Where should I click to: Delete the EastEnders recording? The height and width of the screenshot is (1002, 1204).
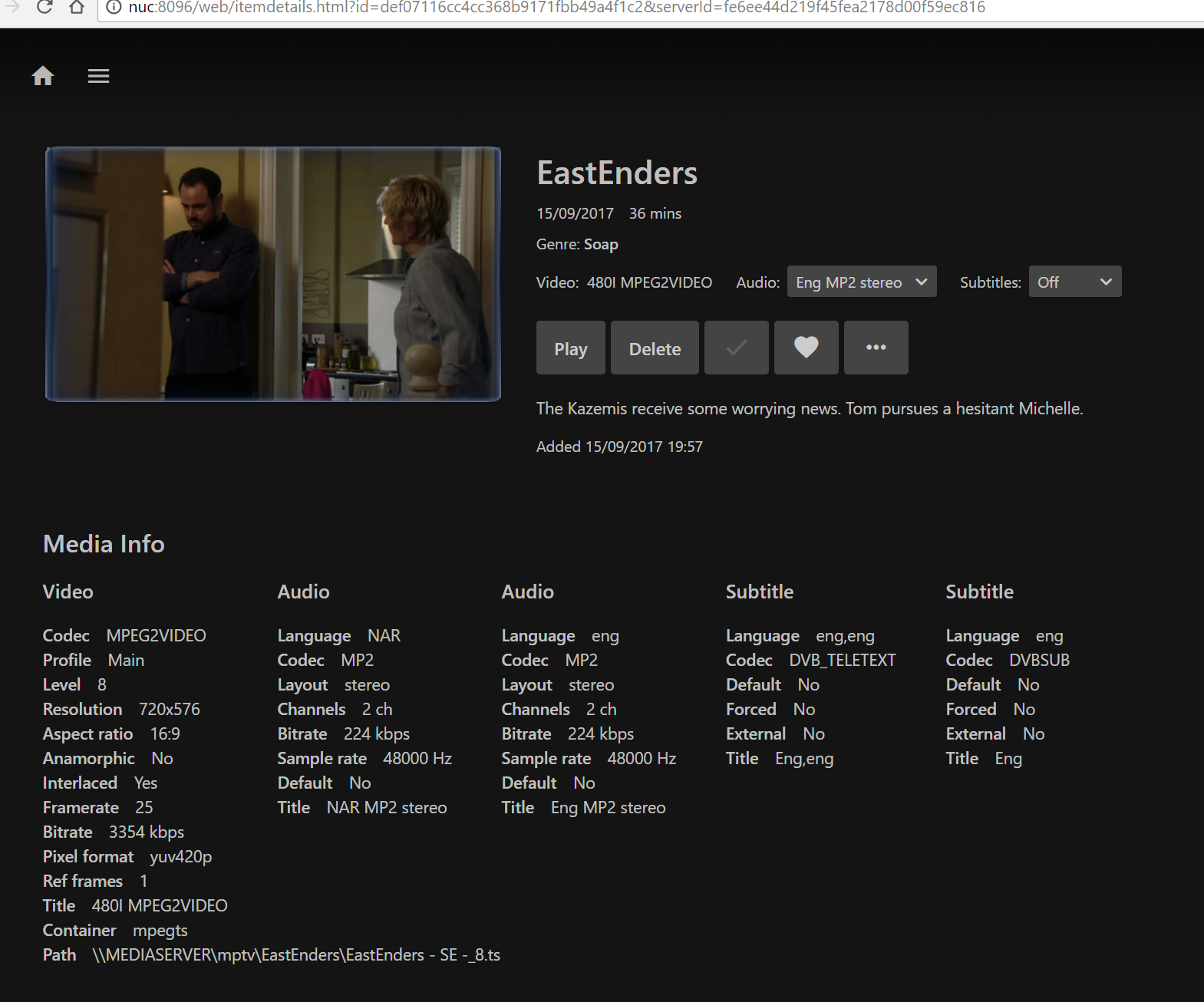655,348
